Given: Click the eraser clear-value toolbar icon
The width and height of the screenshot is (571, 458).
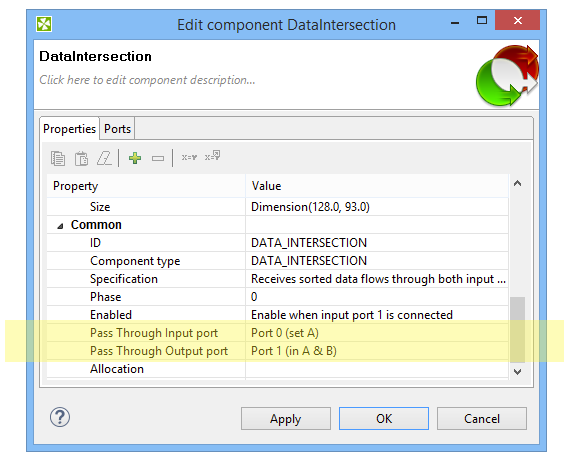Looking at the screenshot, I should click(x=104, y=158).
